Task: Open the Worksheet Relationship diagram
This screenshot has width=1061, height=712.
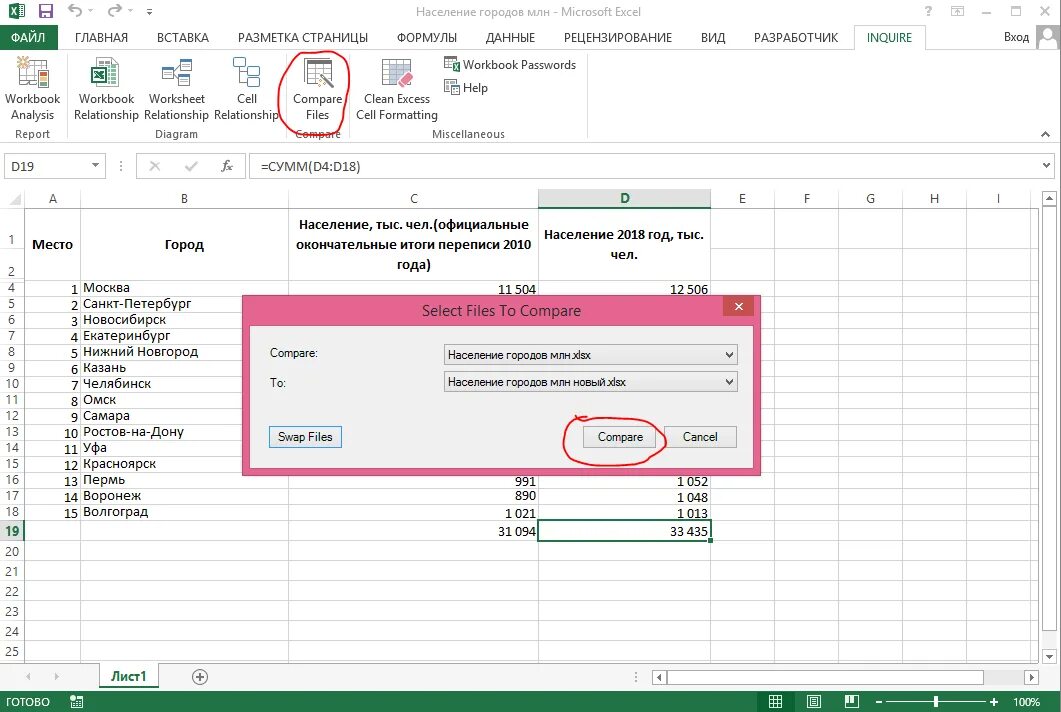Action: (x=176, y=90)
